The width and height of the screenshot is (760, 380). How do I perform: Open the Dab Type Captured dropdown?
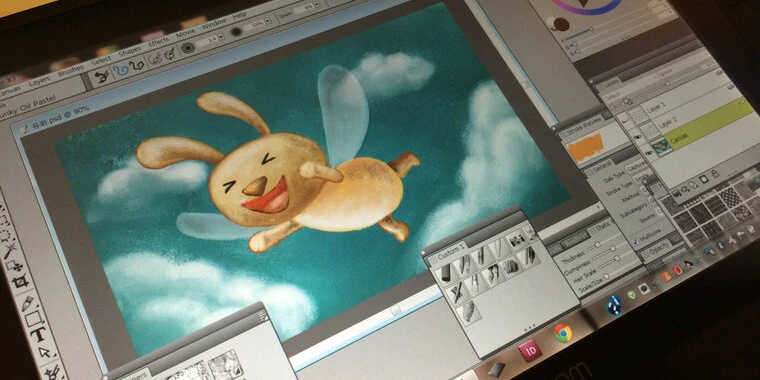pyautogui.click(x=635, y=167)
